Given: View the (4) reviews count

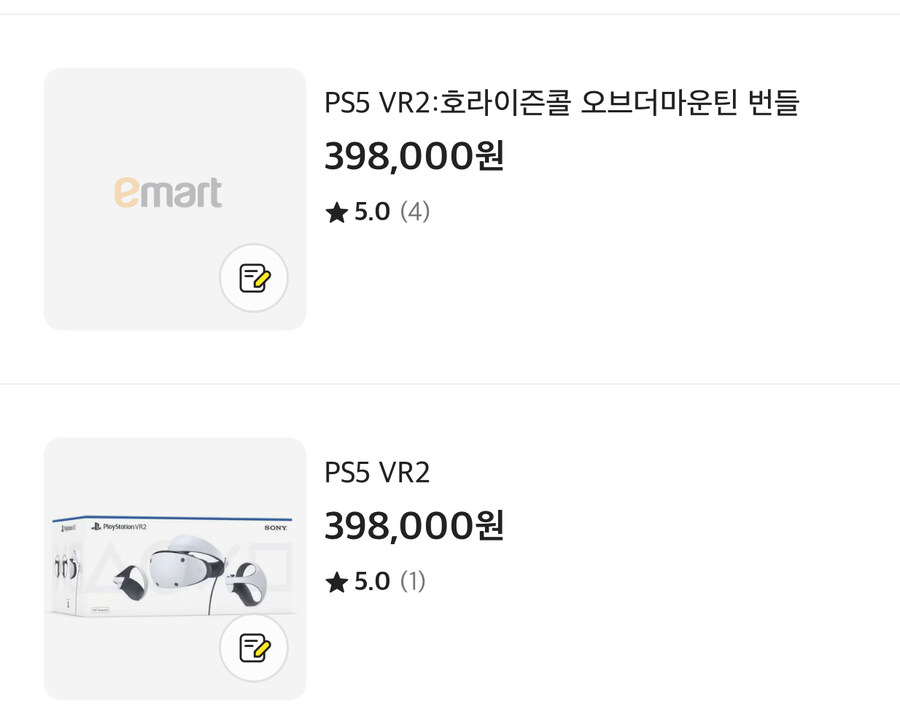Looking at the screenshot, I should coord(415,212).
